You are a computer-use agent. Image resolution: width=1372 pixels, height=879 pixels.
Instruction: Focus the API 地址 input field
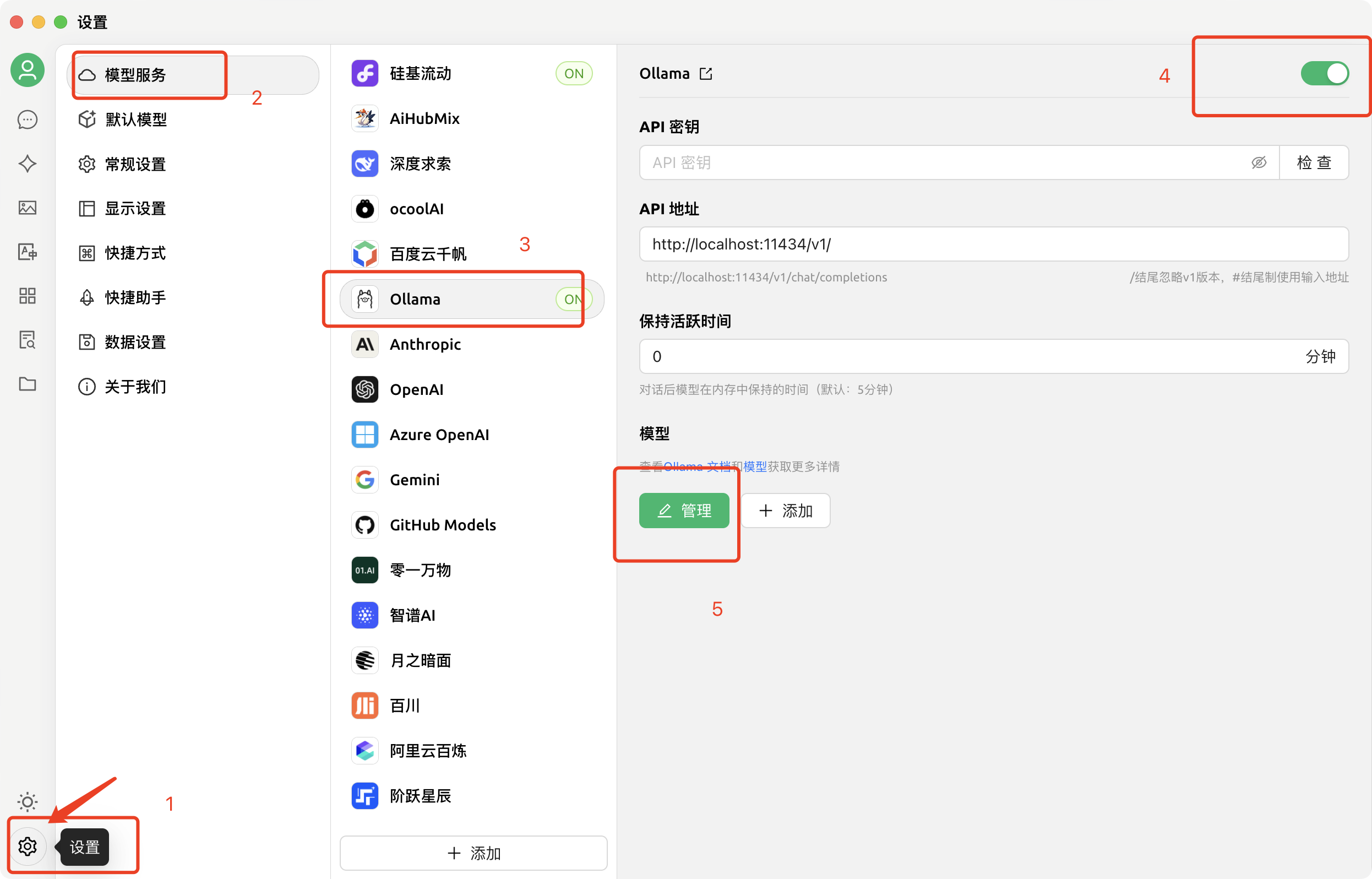(x=994, y=245)
